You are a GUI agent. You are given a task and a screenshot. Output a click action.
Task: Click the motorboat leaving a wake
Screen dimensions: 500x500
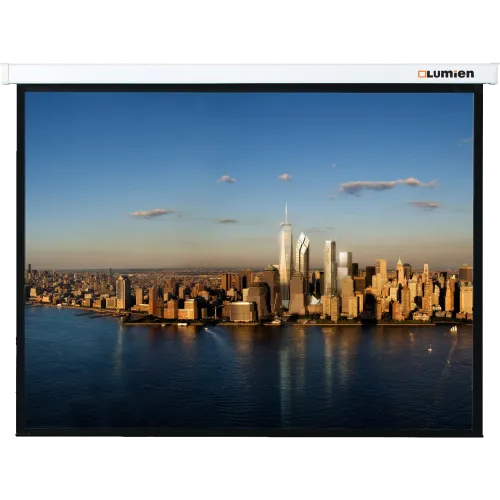coord(206,329)
